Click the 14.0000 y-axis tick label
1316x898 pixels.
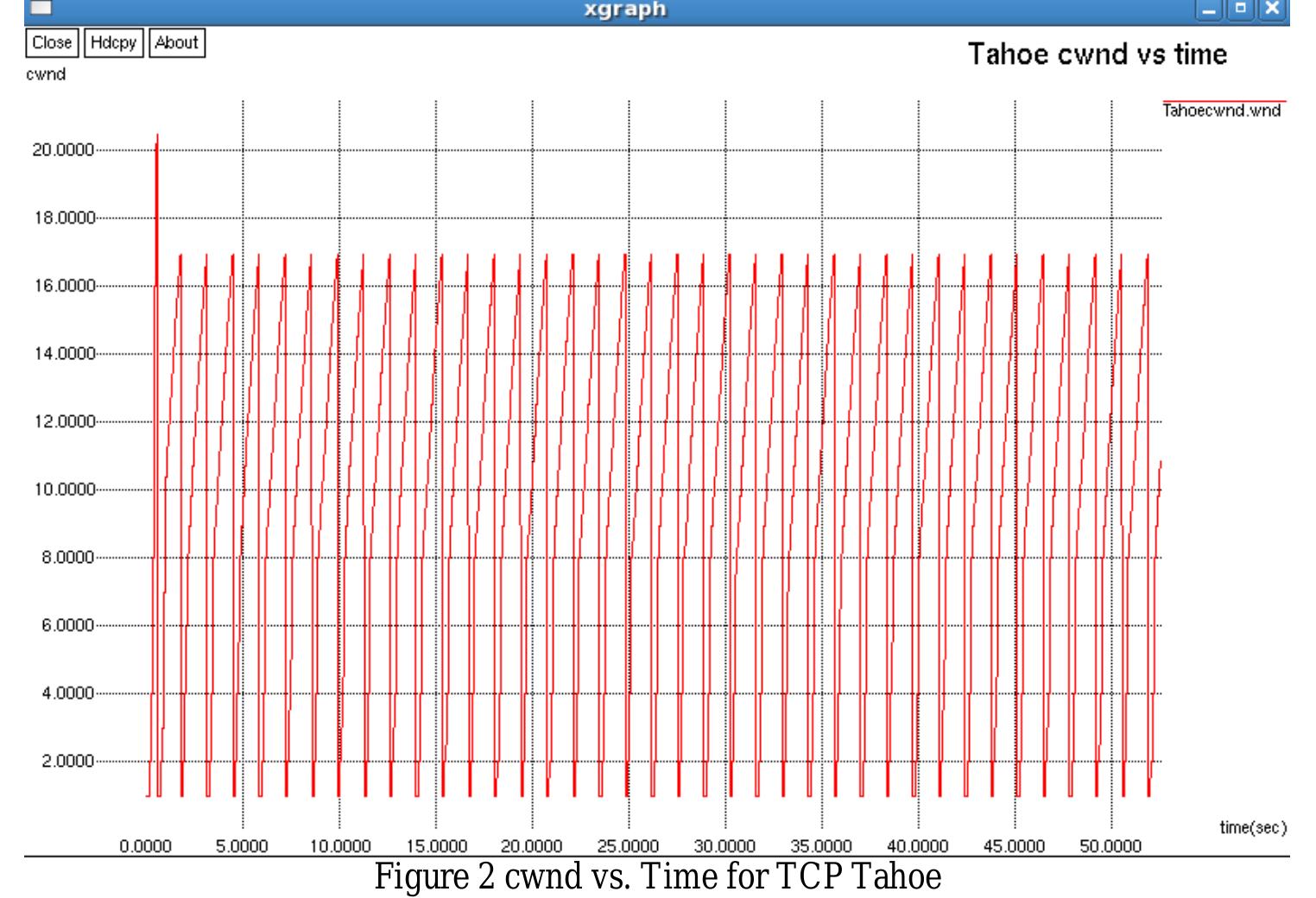click(x=63, y=353)
